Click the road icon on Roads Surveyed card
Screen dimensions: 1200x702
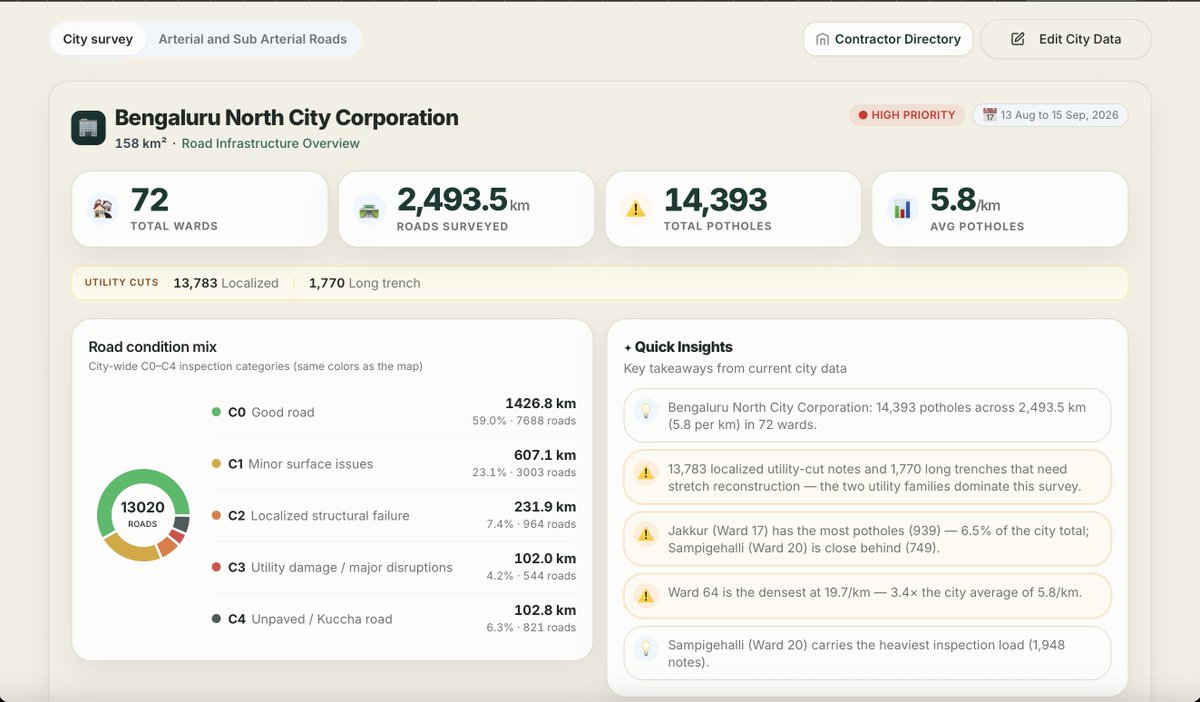(x=369, y=209)
